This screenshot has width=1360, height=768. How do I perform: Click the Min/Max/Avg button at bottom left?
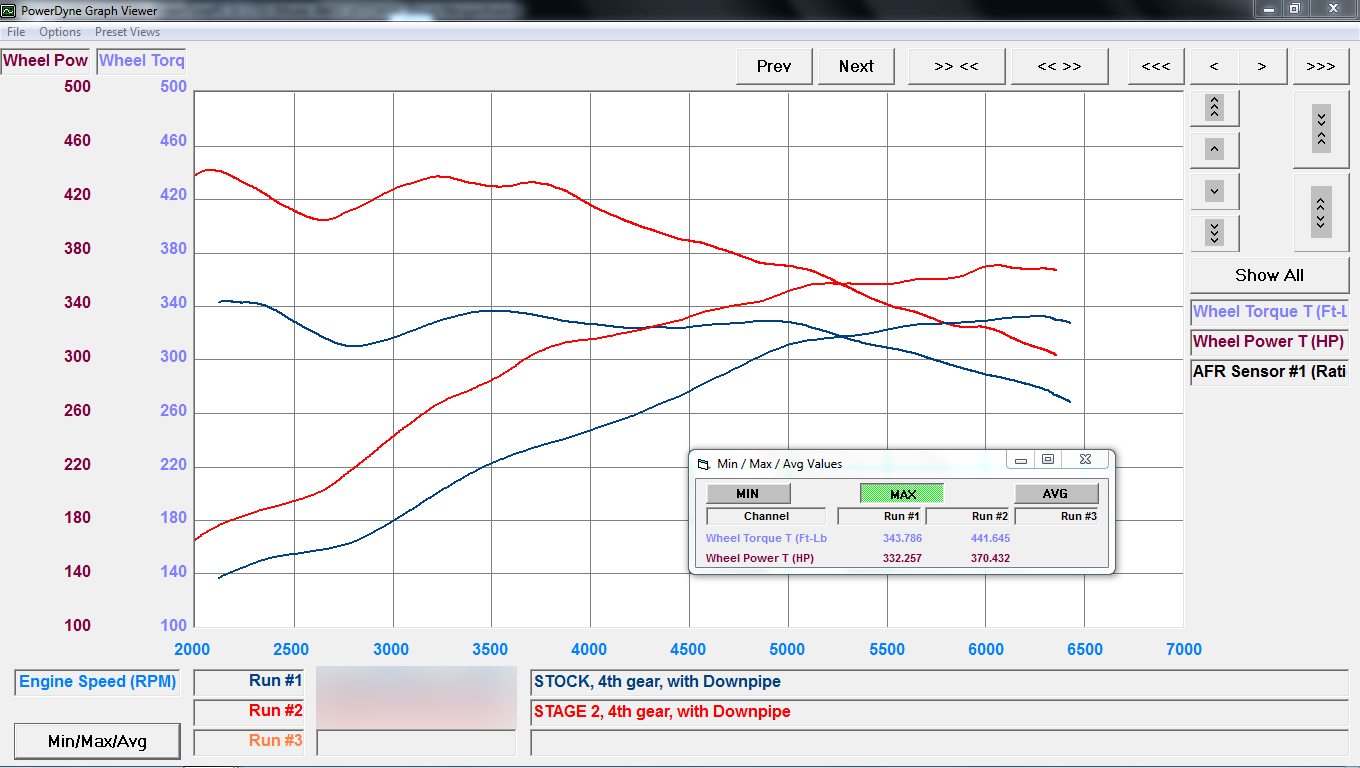point(97,741)
